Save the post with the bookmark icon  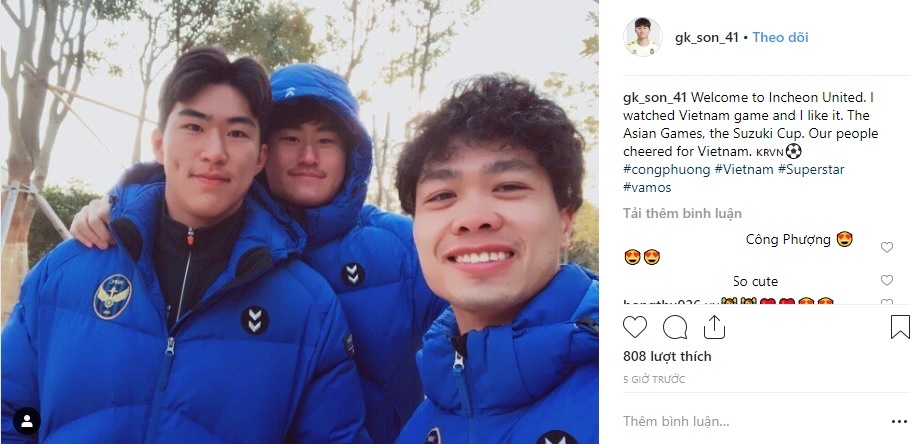pyautogui.click(x=900, y=327)
